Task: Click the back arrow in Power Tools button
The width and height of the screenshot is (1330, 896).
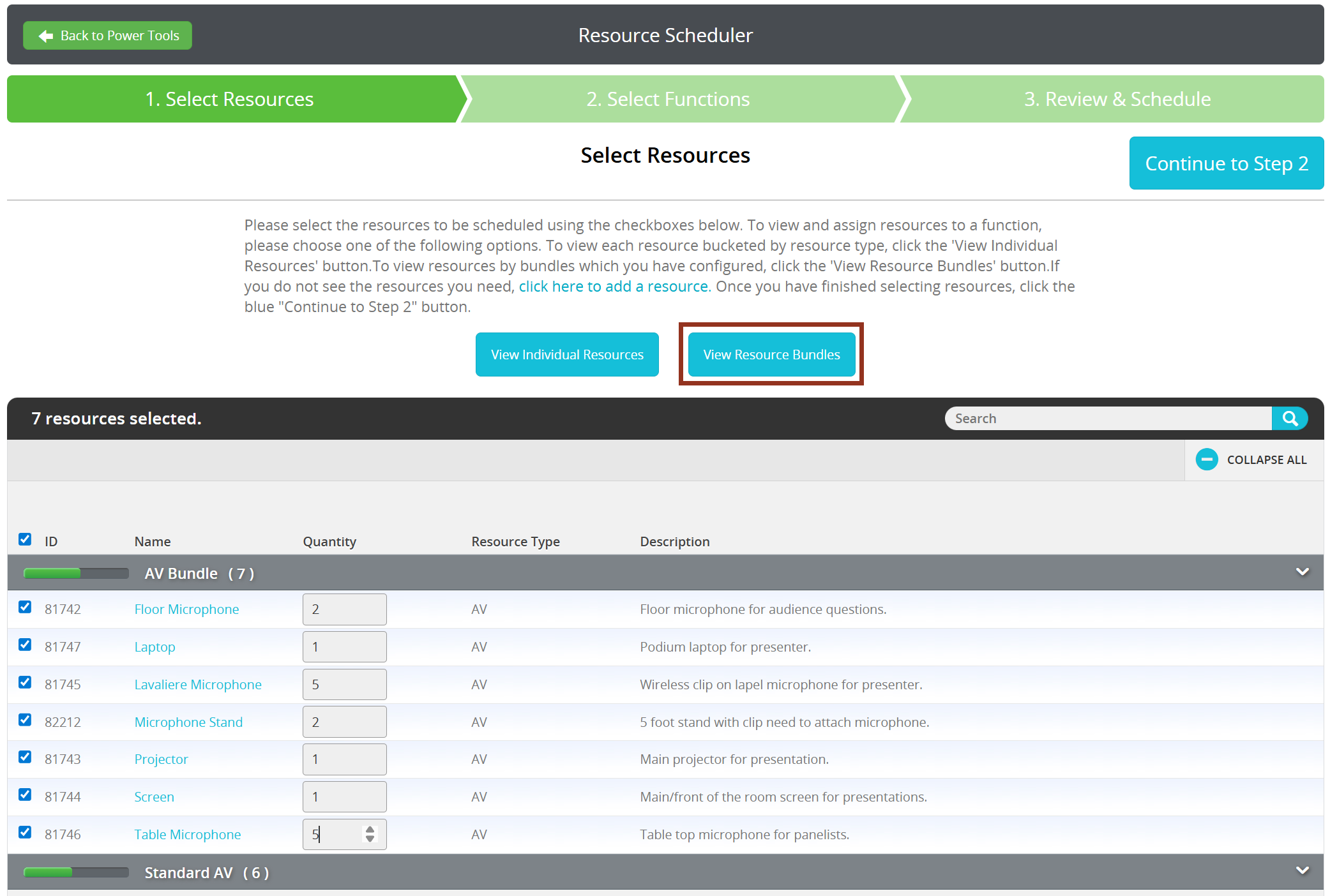Action: 46,36
